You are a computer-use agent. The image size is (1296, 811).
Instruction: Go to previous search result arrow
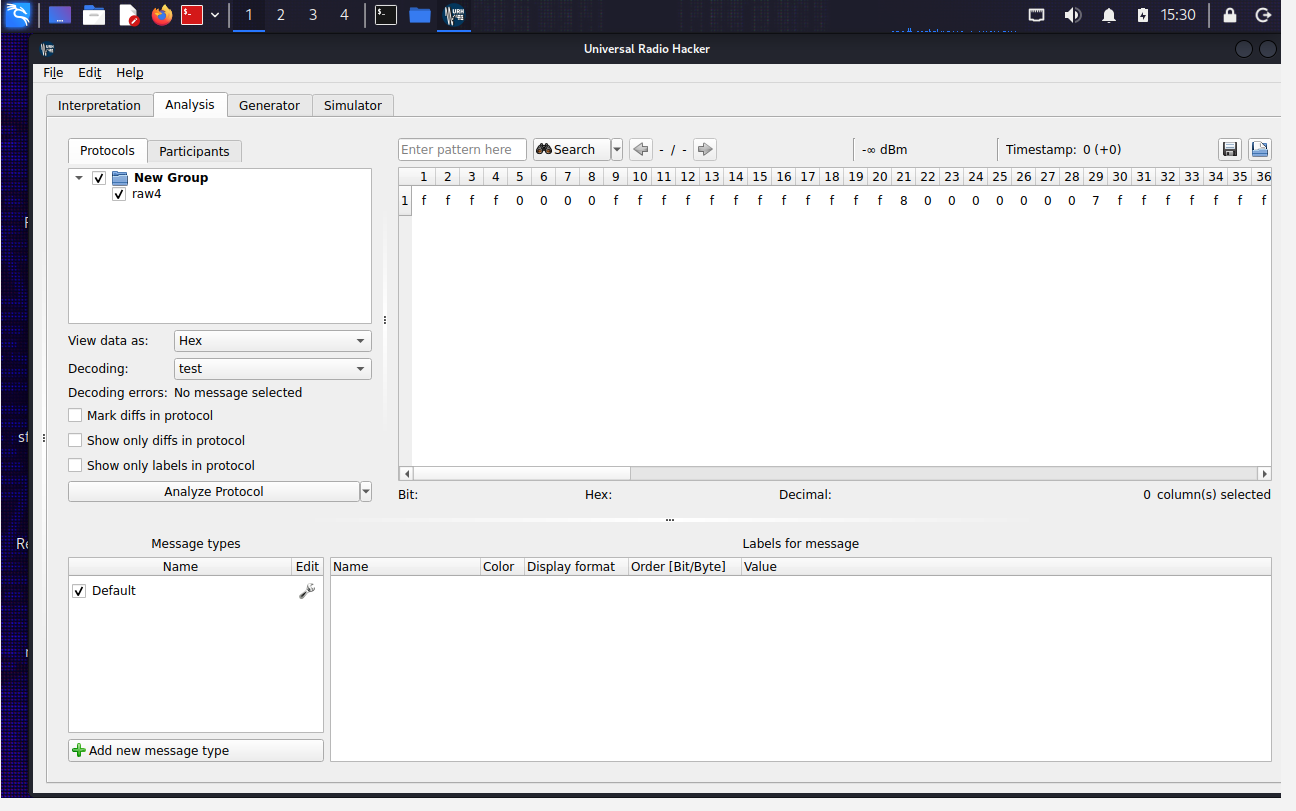[x=641, y=149]
